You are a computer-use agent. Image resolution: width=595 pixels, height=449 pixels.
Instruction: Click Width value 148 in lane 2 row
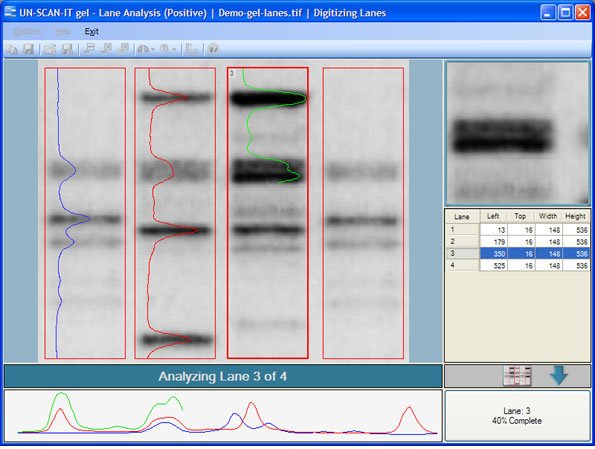(x=548, y=242)
